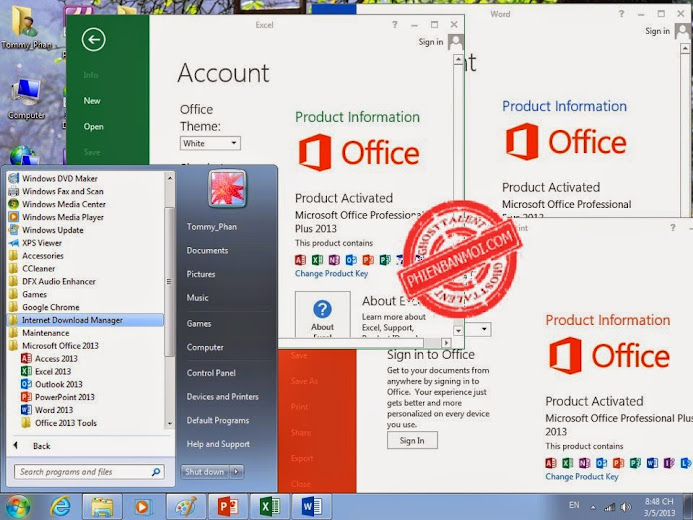Open Windows Explorer from the taskbar
This screenshot has width=693, height=520.
pos(102,506)
